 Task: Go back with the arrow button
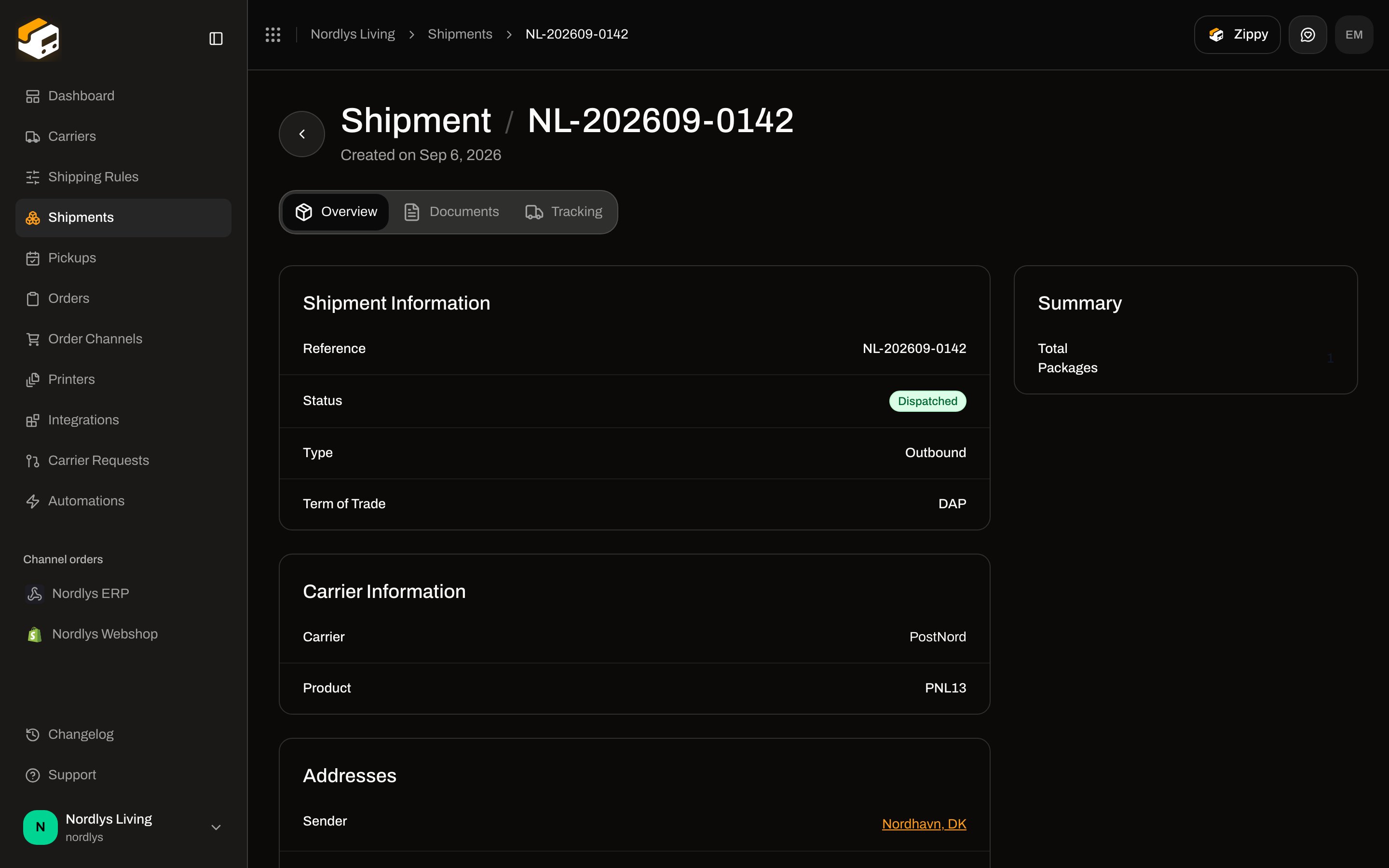pos(302,134)
